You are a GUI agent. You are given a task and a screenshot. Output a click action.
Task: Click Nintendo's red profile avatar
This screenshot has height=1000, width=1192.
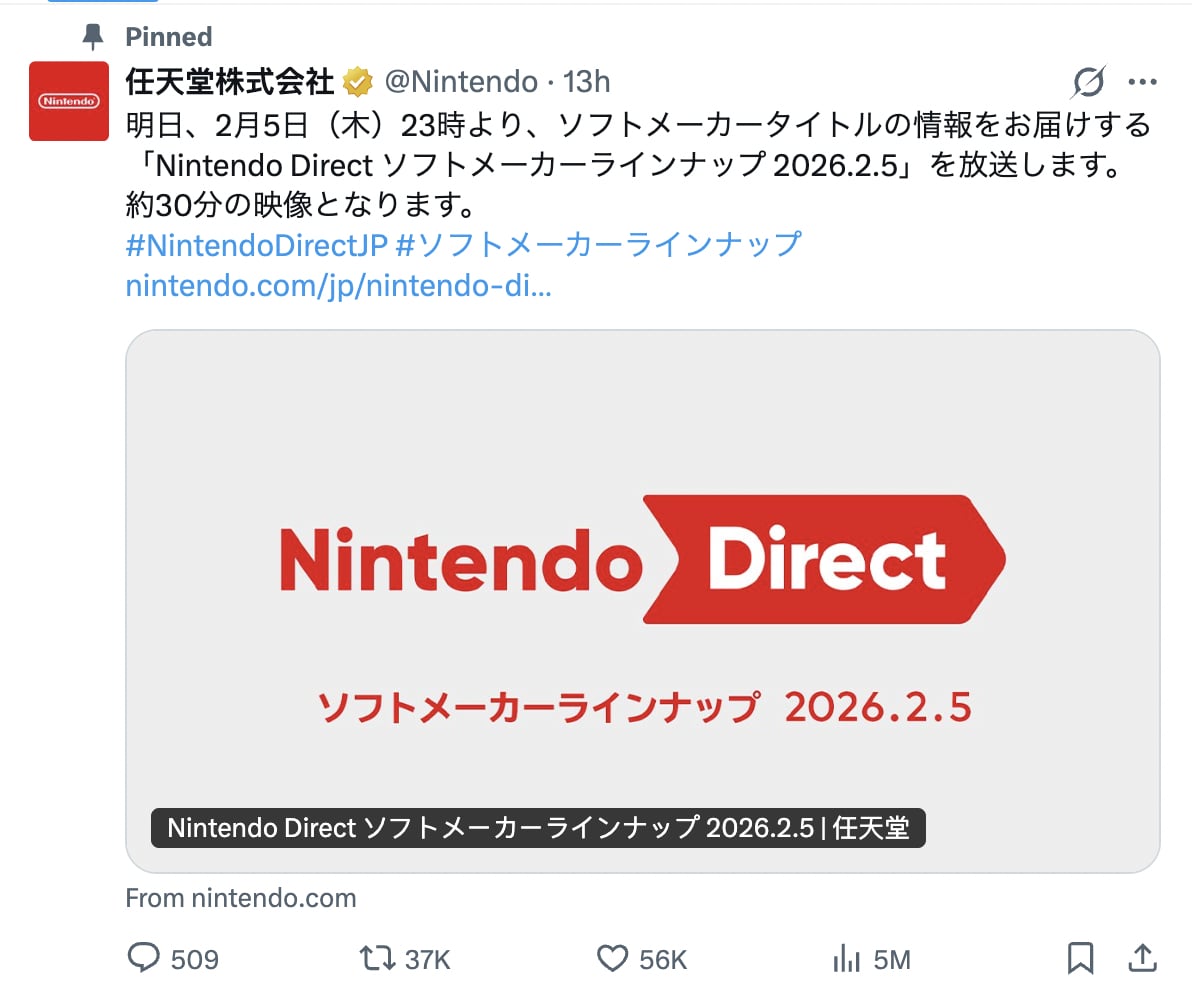(x=68, y=102)
